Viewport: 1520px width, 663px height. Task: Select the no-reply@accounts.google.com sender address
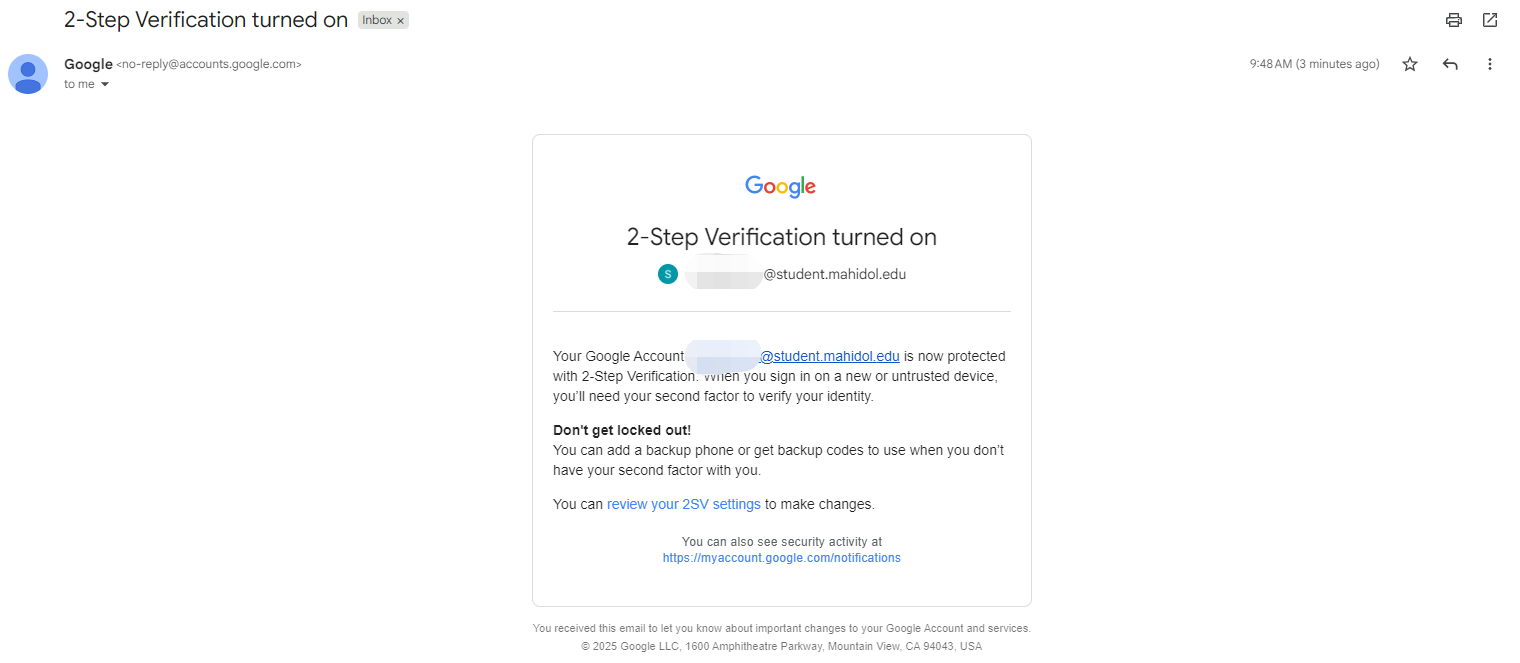pyautogui.click(x=208, y=64)
